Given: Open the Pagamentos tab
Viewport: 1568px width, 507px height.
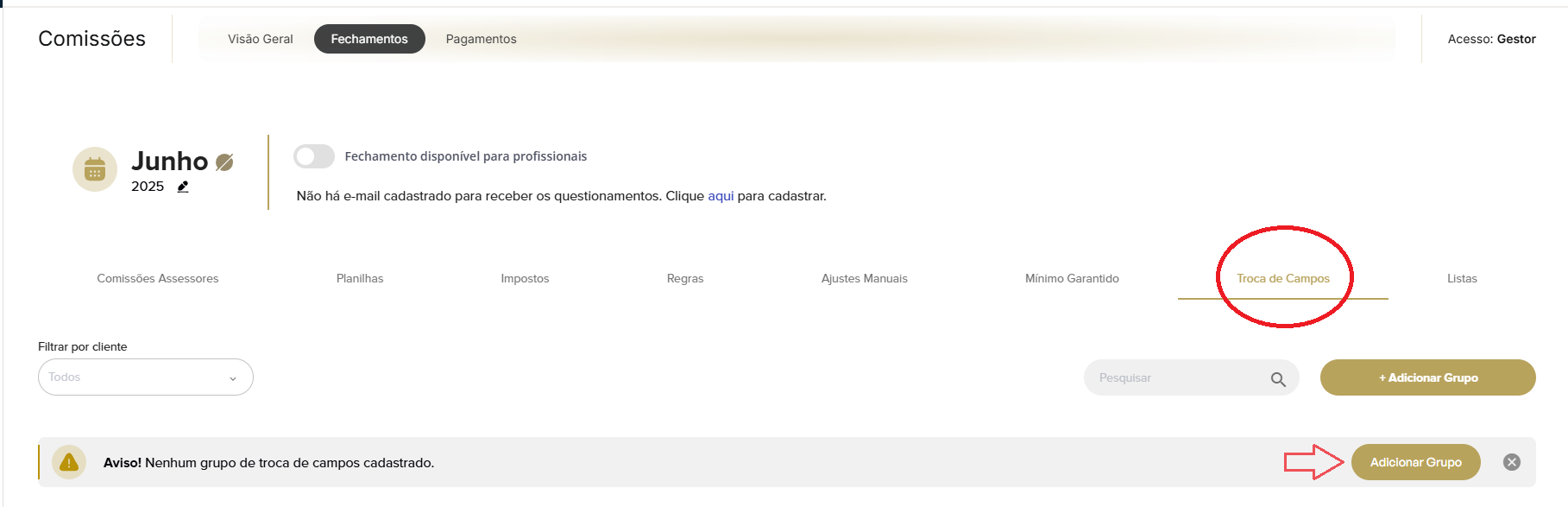Looking at the screenshot, I should [x=482, y=39].
